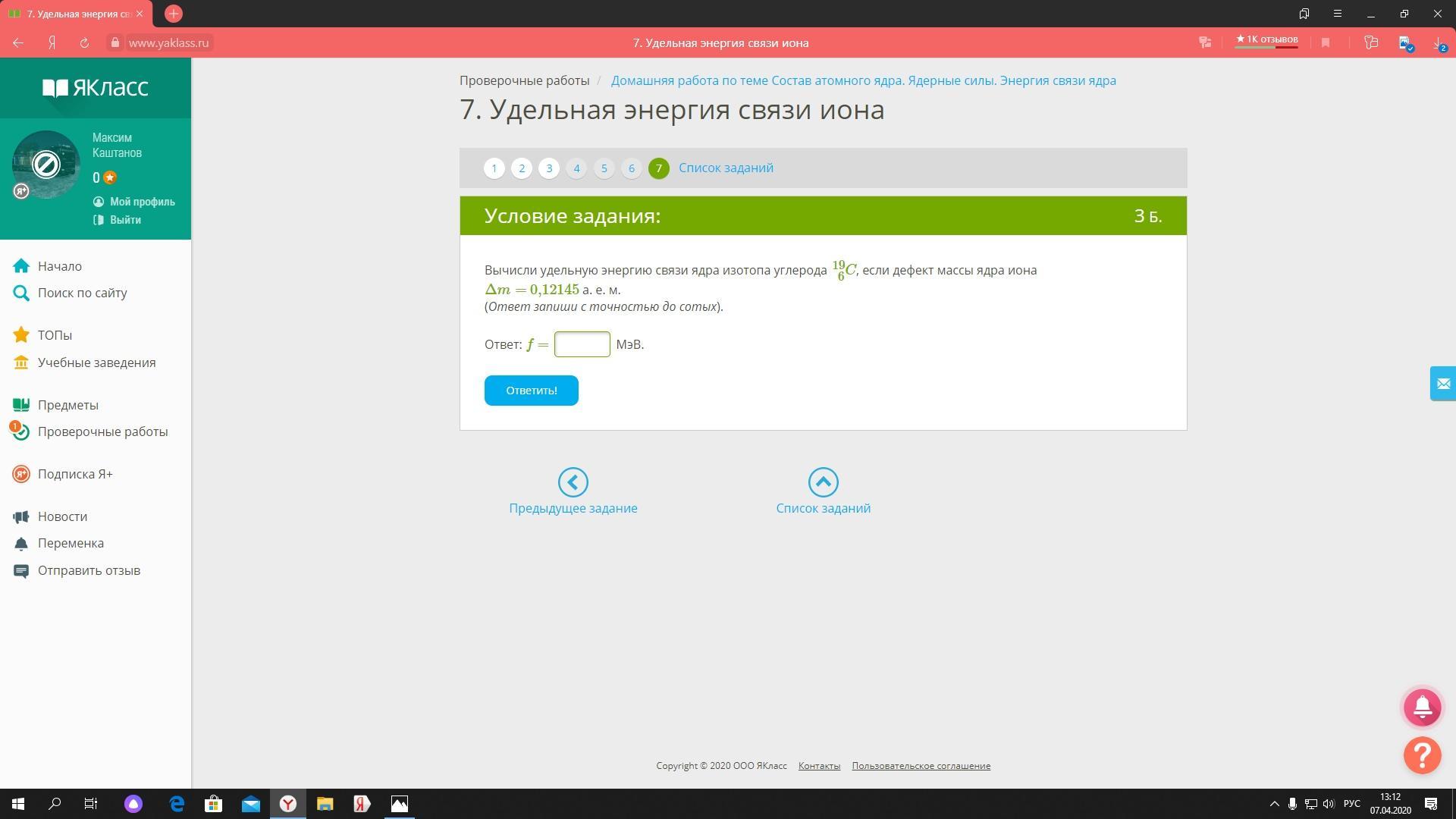The width and height of the screenshot is (1456, 819).
Task: Open new browser tab with plus
Action: point(173,14)
